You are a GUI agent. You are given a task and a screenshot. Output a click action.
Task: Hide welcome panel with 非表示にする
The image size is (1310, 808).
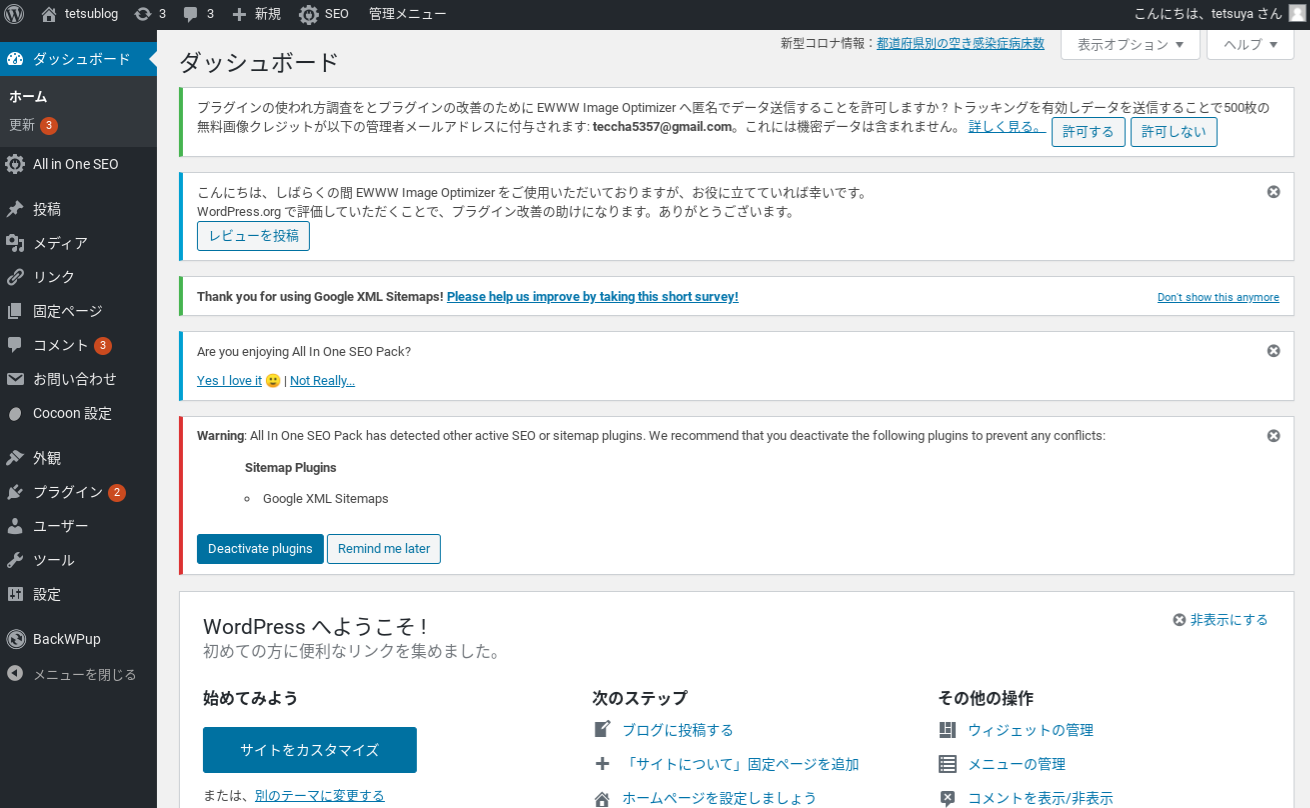(1220, 620)
